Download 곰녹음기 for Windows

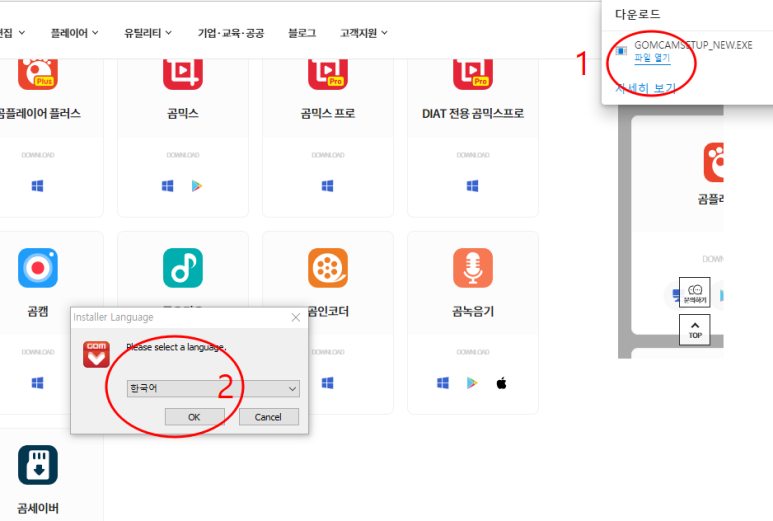pyautogui.click(x=443, y=383)
